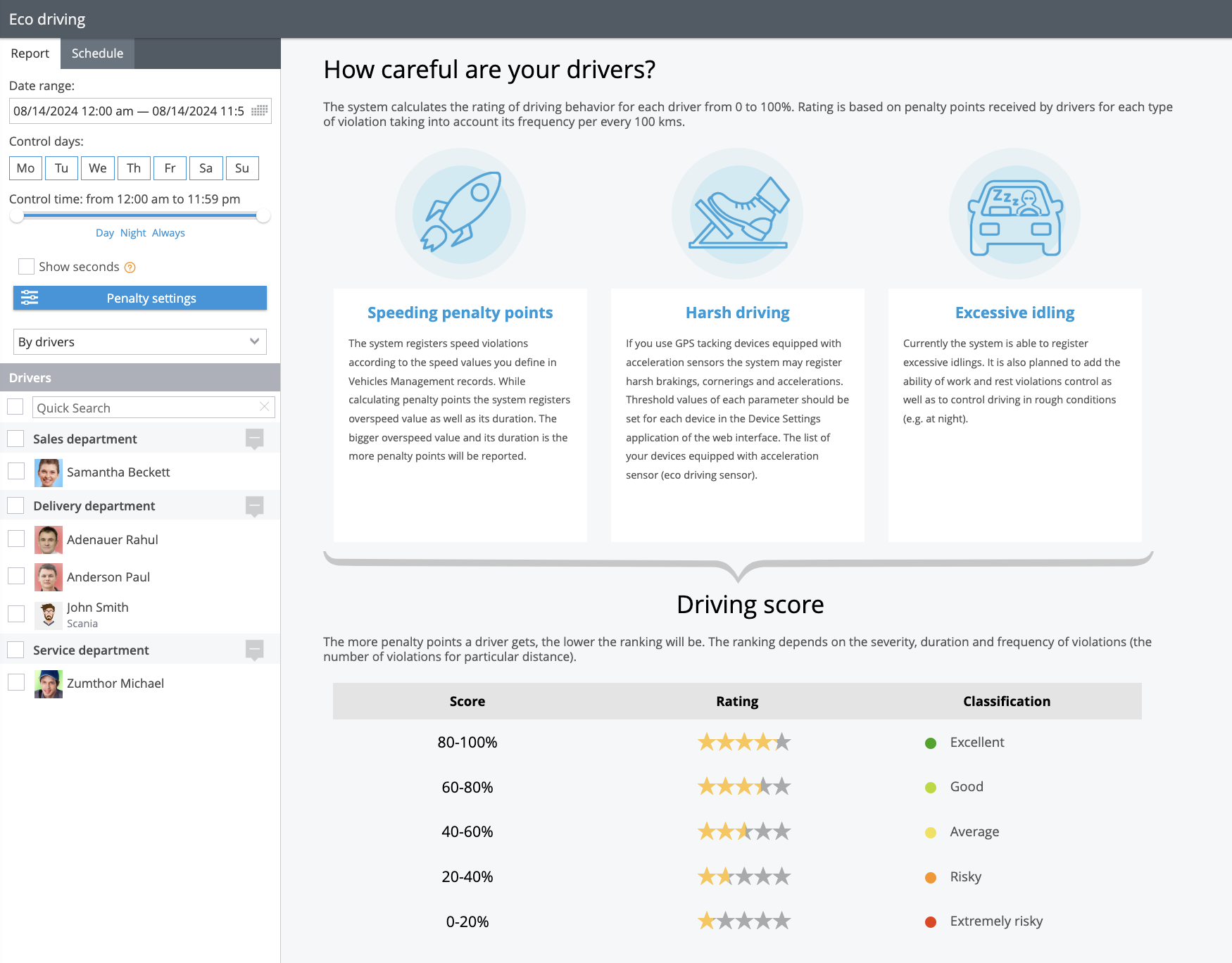Open the By drivers dropdown

[139, 342]
